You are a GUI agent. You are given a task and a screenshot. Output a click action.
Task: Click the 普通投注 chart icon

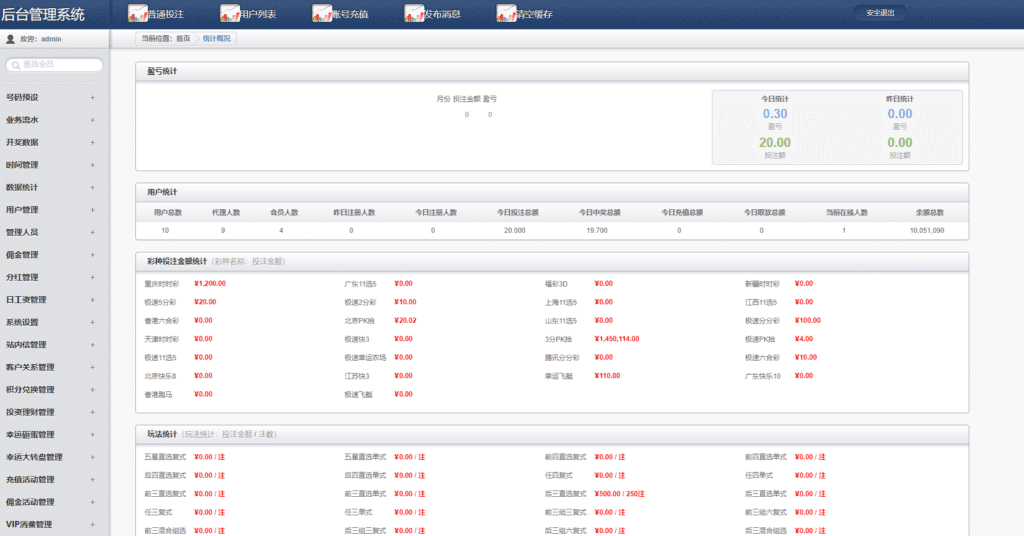(138, 13)
